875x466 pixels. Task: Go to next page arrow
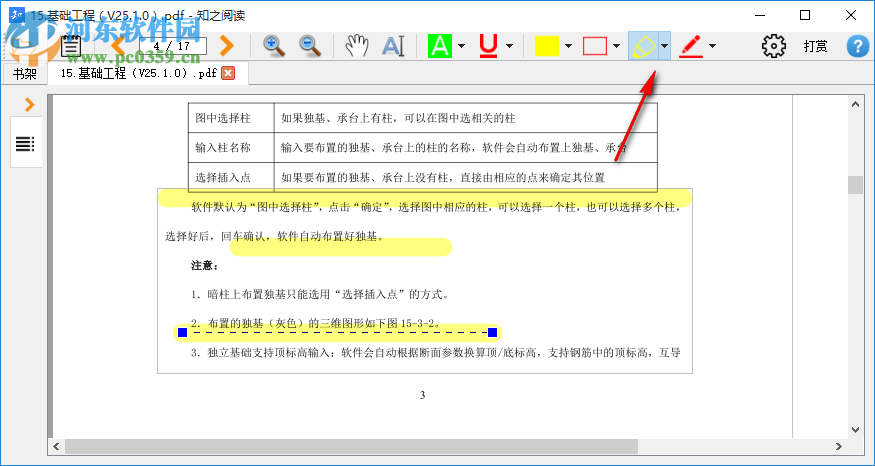click(x=226, y=46)
